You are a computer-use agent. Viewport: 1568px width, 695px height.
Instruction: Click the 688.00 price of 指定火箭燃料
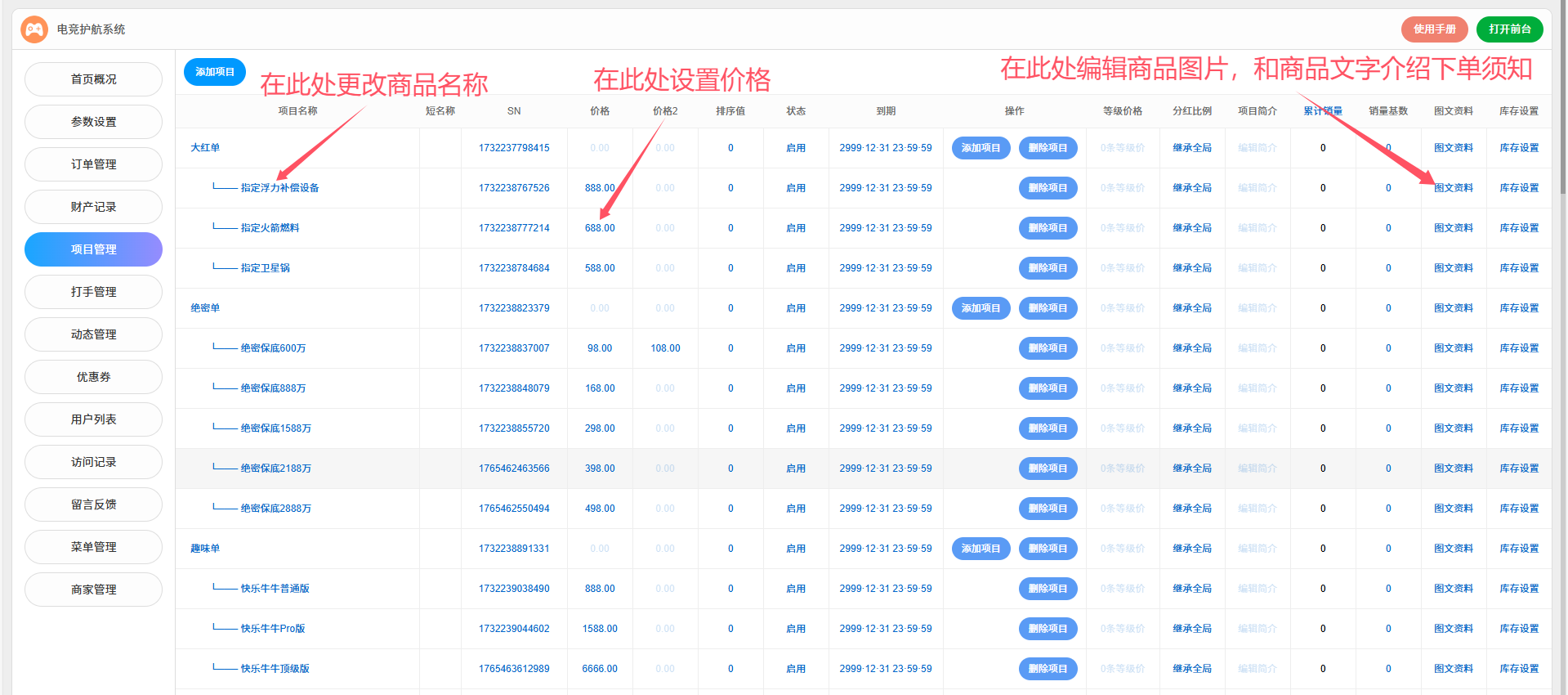[599, 228]
